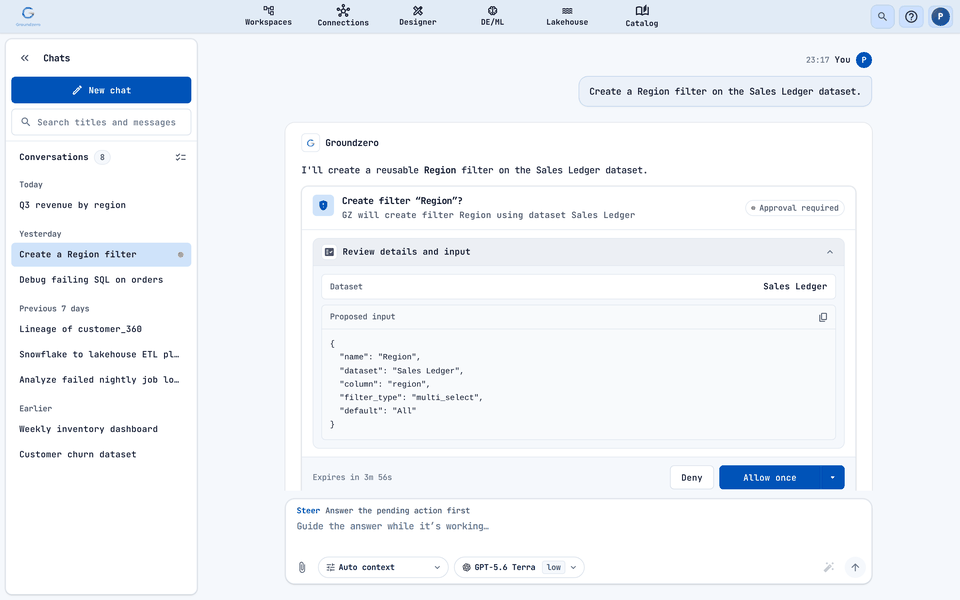Open Lineage of customer_360 conversation

pyautogui.click(x=101, y=329)
